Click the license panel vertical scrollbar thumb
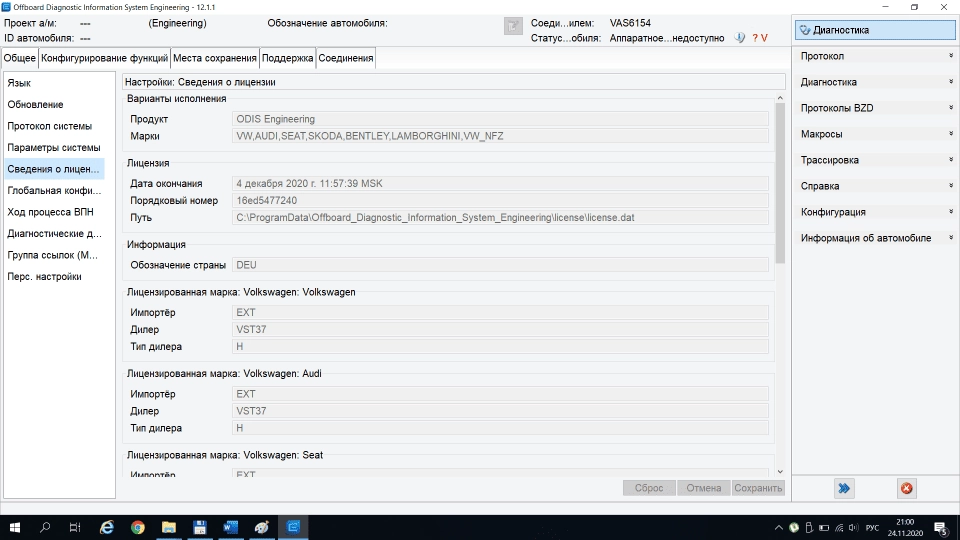Image resolution: width=960 pixels, height=540 pixels. pyautogui.click(x=780, y=183)
